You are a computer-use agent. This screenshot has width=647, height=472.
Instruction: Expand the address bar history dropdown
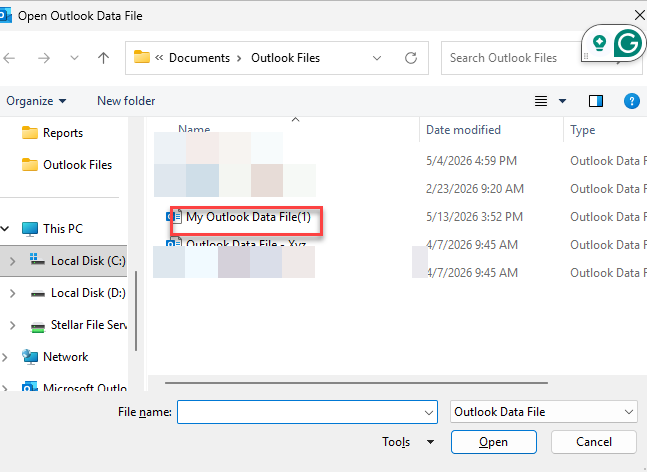(x=377, y=58)
